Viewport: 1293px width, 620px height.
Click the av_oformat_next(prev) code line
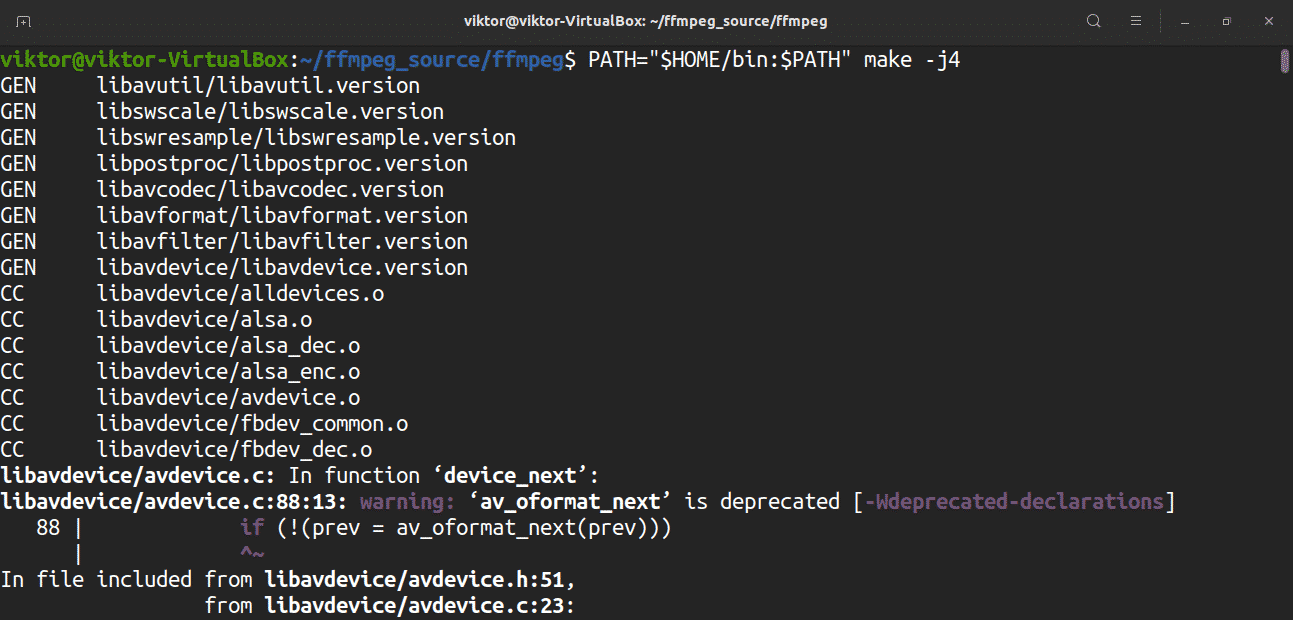[x=455, y=528]
